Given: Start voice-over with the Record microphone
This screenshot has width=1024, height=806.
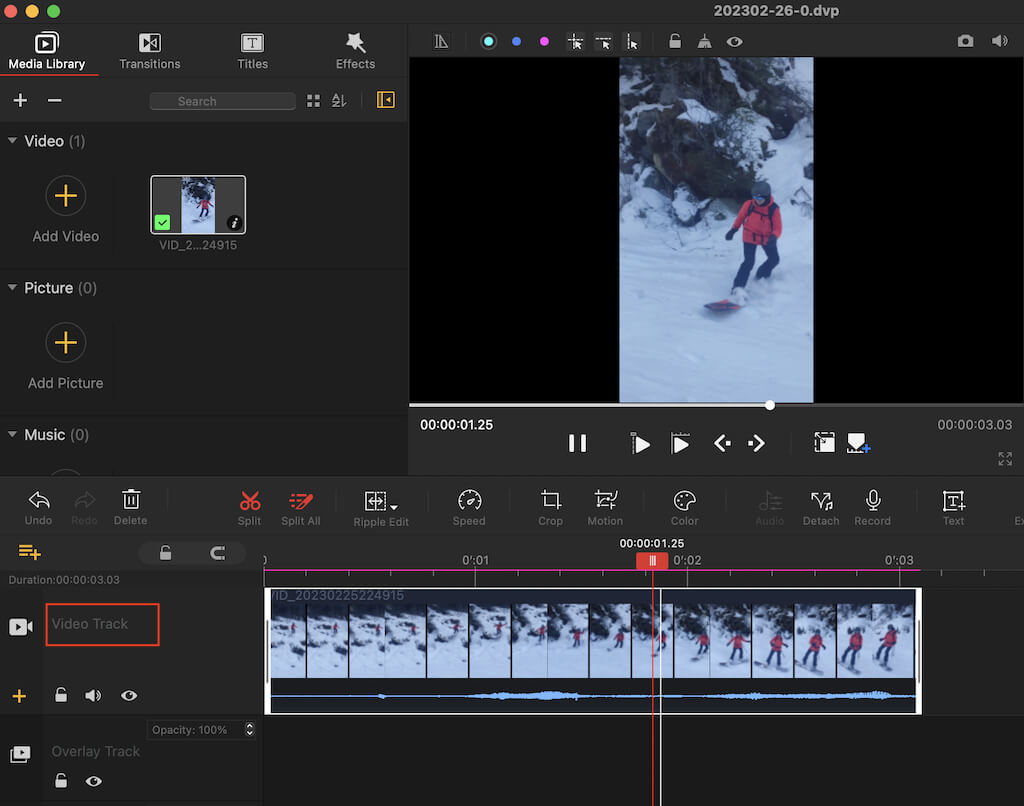Looking at the screenshot, I should click(x=872, y=501).
